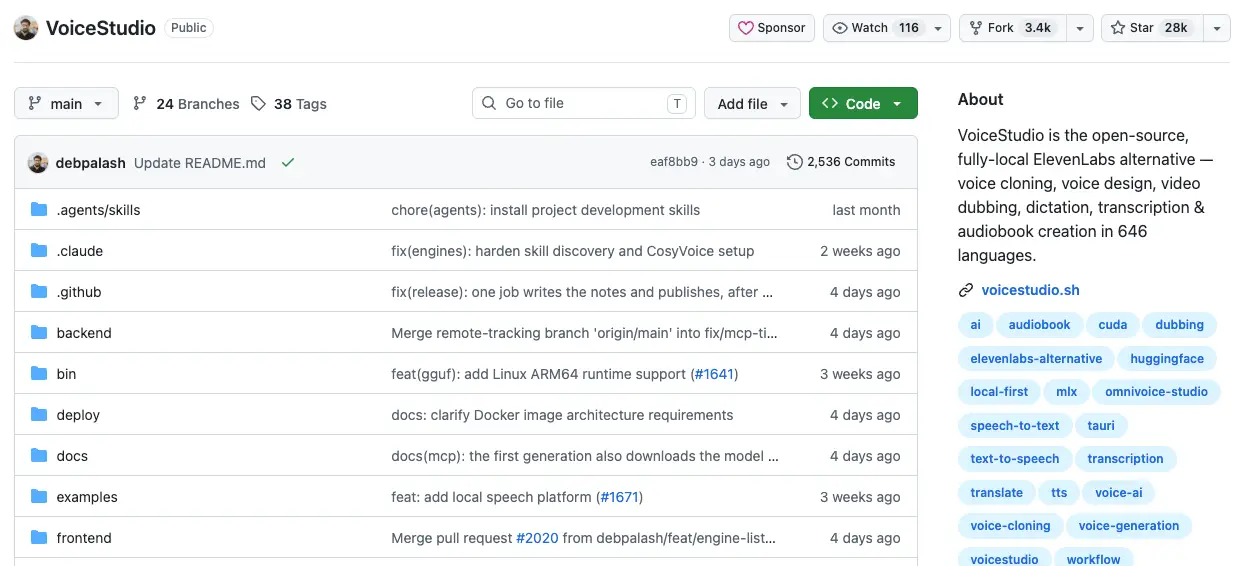Click the 'local-first' topic tag
The image size is (1243, 566).
[x=999, y=392]
